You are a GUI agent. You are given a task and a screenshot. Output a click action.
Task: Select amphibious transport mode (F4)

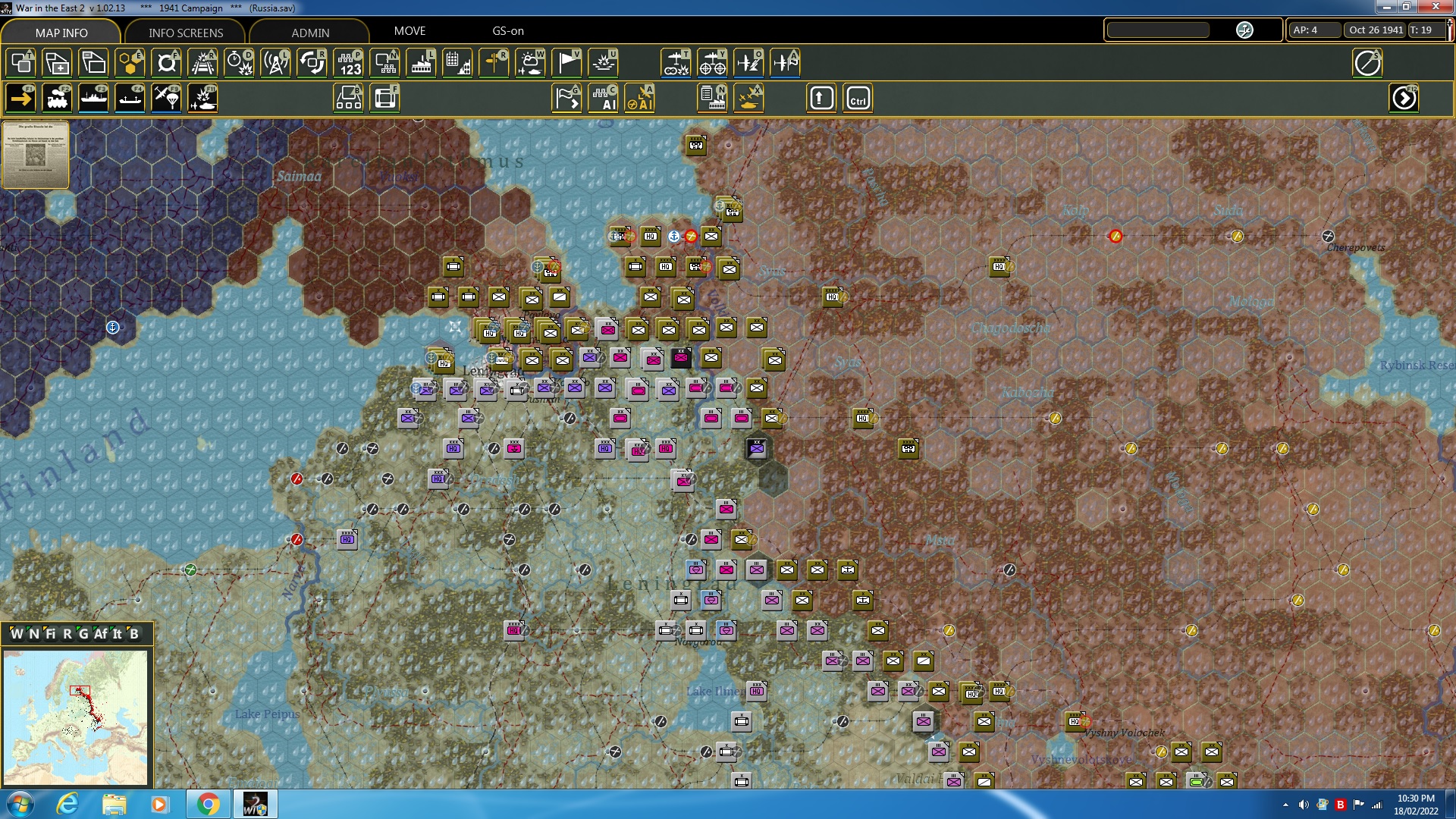coord(130,99)
